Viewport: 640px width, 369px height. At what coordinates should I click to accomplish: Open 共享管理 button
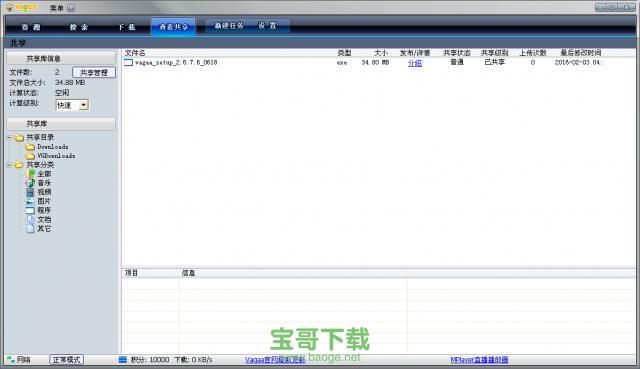click(94, 73)
